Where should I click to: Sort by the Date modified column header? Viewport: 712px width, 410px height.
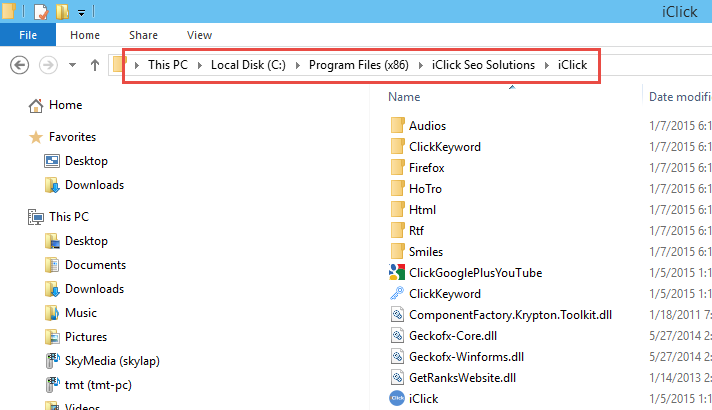679,97
